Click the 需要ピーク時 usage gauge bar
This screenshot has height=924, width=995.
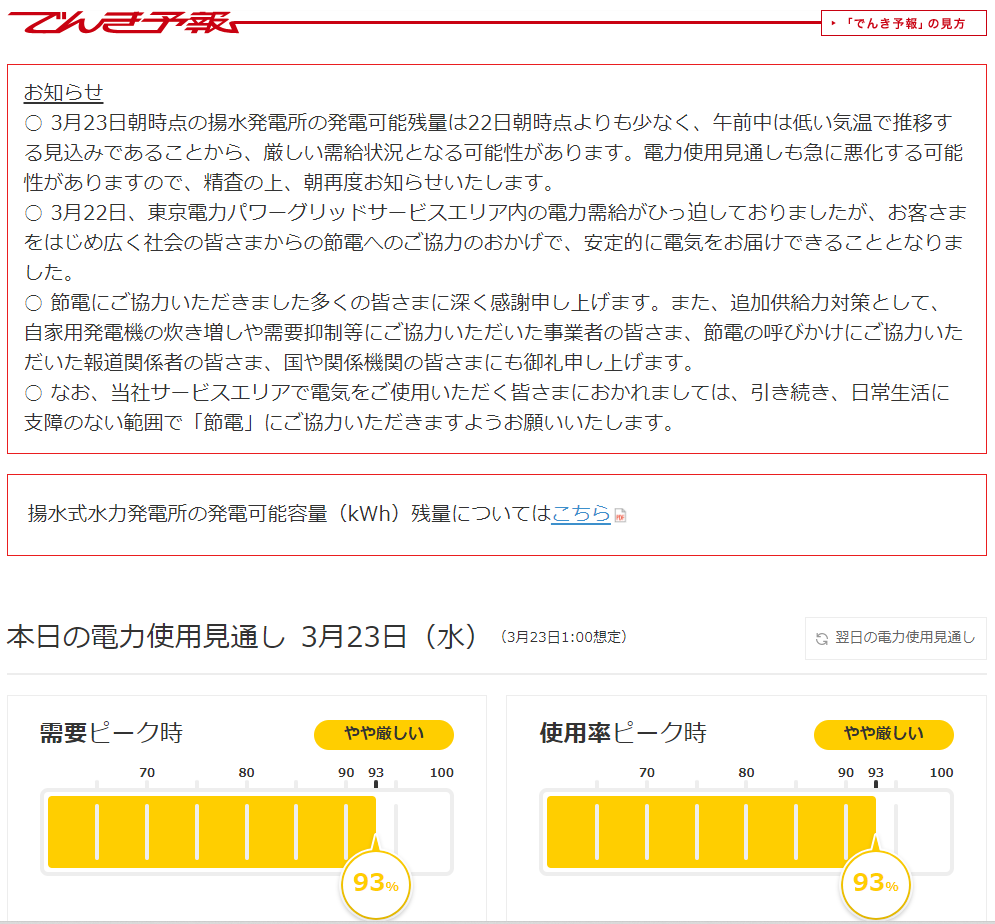tap(247, 832)
